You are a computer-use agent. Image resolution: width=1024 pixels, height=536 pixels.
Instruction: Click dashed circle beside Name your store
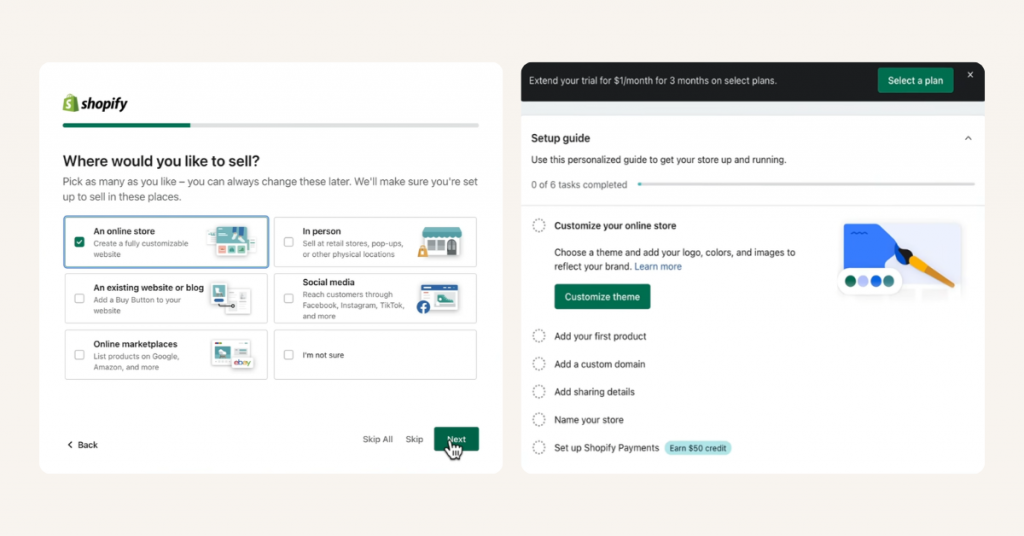539,420
